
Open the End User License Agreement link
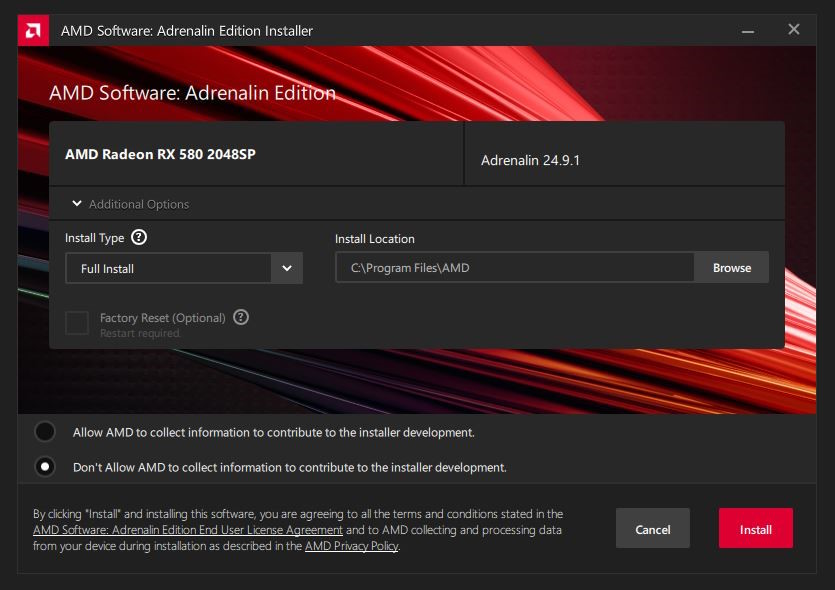click(188, 530)
